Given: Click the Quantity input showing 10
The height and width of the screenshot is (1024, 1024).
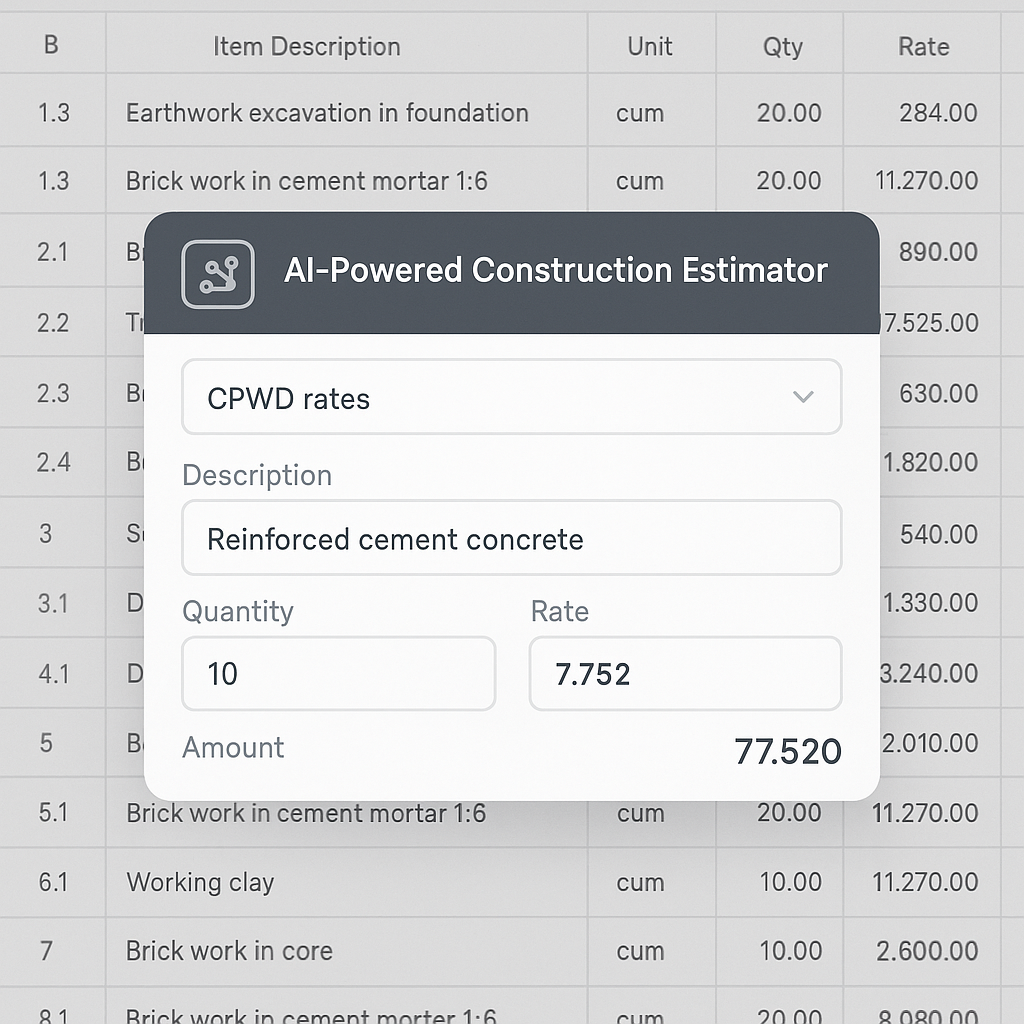Looking at the screenshot, I should click(x=338, y=673).
